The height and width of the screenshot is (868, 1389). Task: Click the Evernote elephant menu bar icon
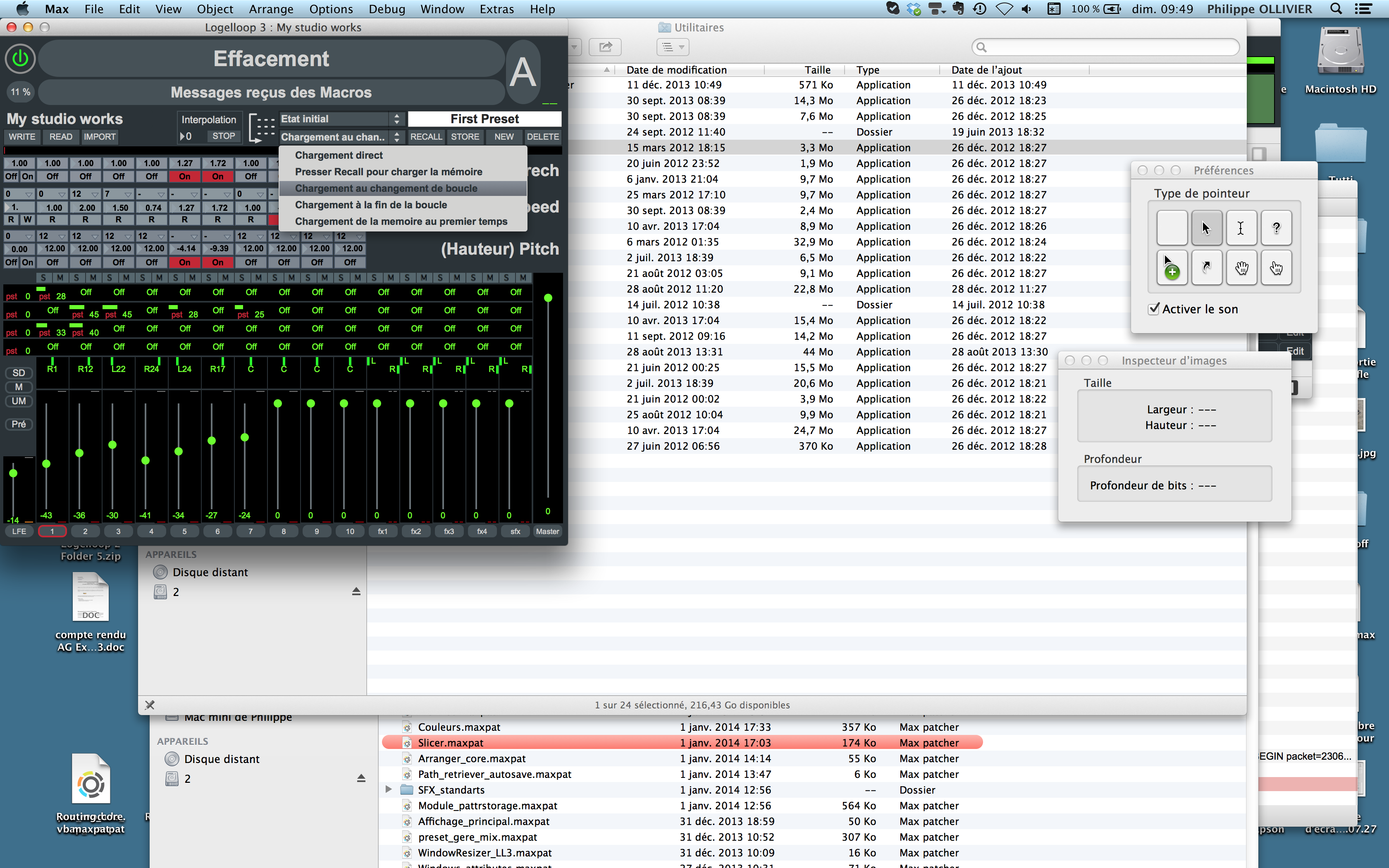pyautogui.click(x=958, y=9)
